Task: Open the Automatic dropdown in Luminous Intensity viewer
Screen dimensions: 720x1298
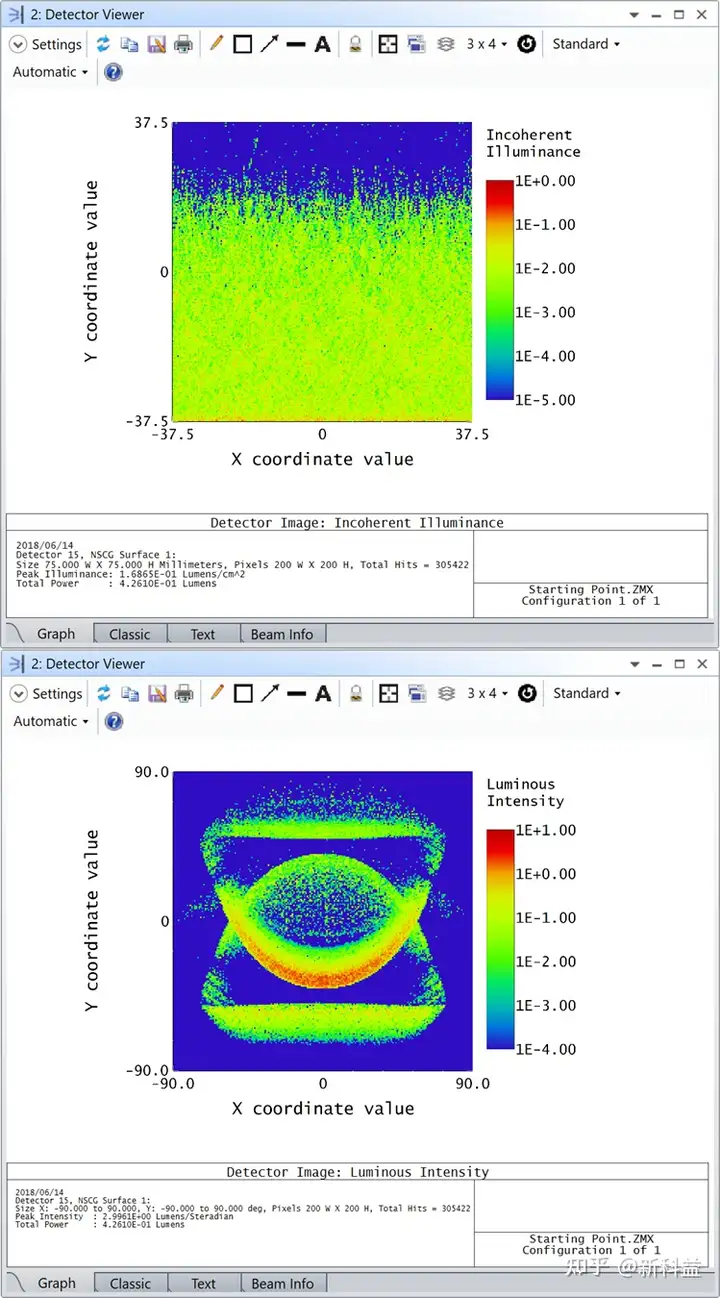Action: tap(50, 721)
